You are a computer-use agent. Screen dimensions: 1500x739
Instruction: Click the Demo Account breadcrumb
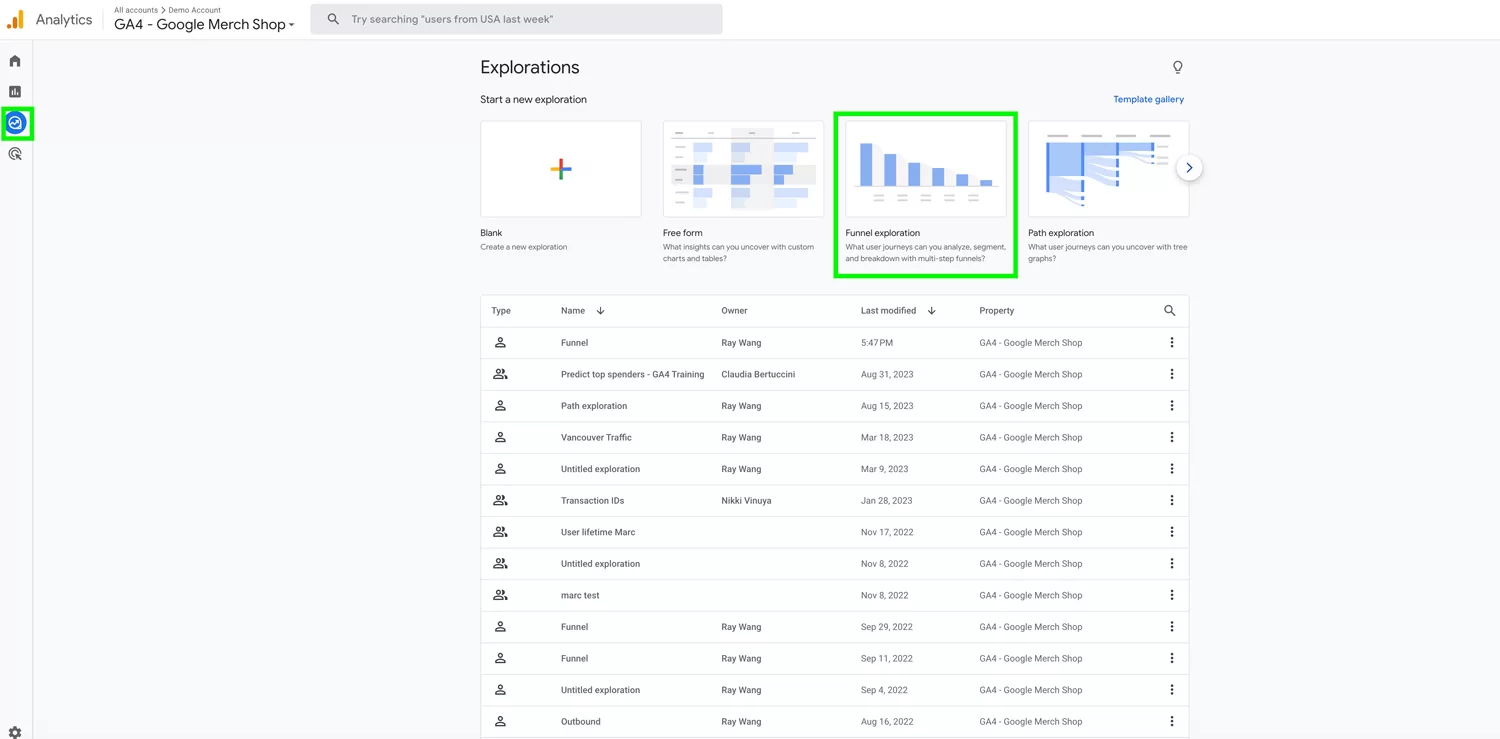tap(195, 10)
